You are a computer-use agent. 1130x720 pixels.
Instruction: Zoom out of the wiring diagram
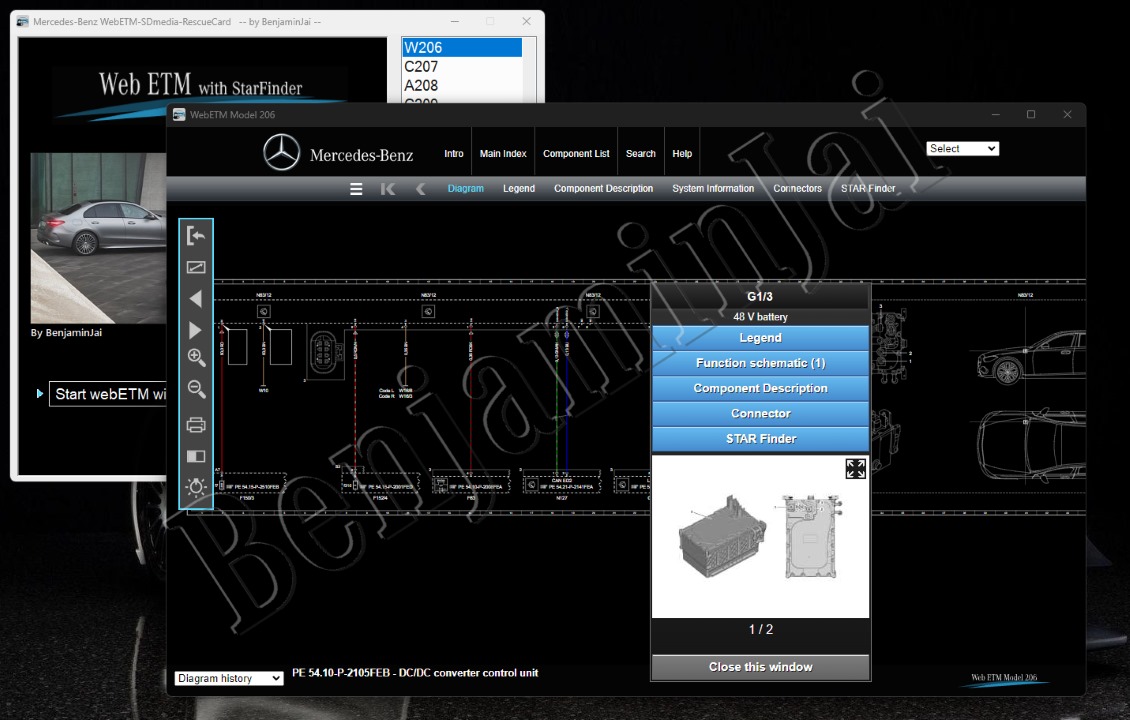pos(196,389)
